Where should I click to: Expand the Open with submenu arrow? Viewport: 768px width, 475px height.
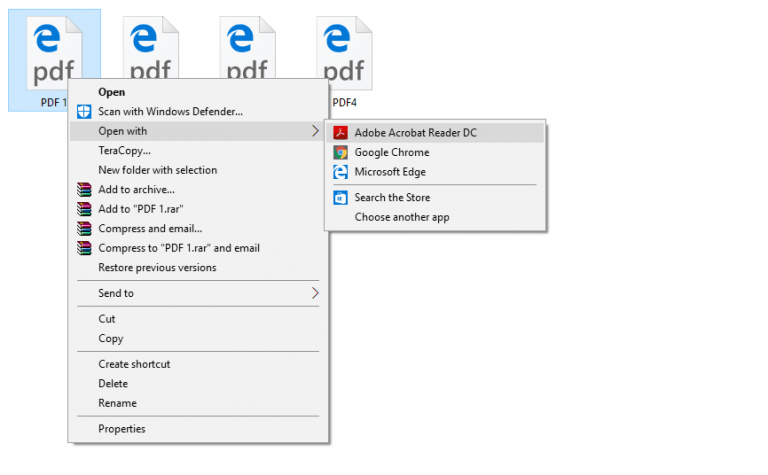[x=315, y=131]
